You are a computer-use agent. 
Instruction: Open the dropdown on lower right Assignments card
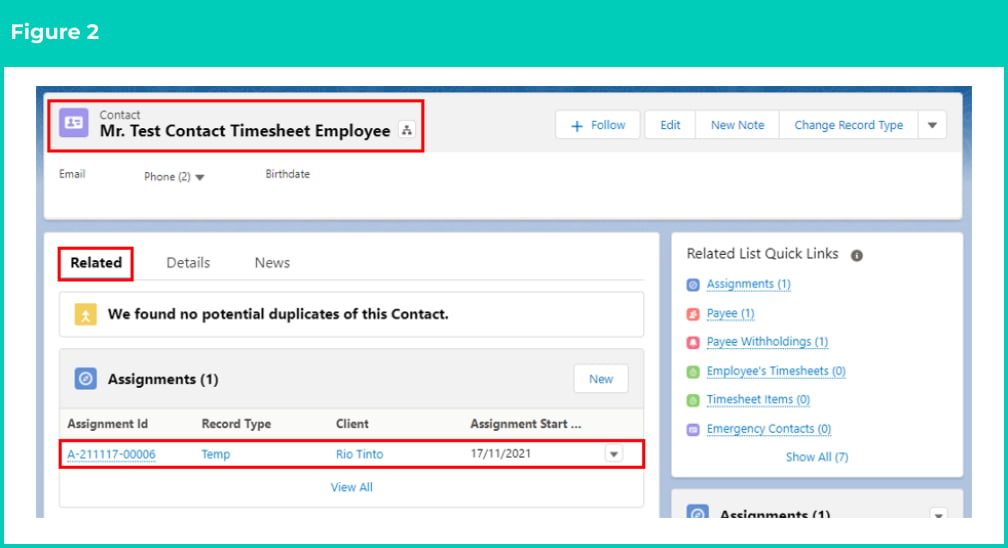click(x=939, y=513)
